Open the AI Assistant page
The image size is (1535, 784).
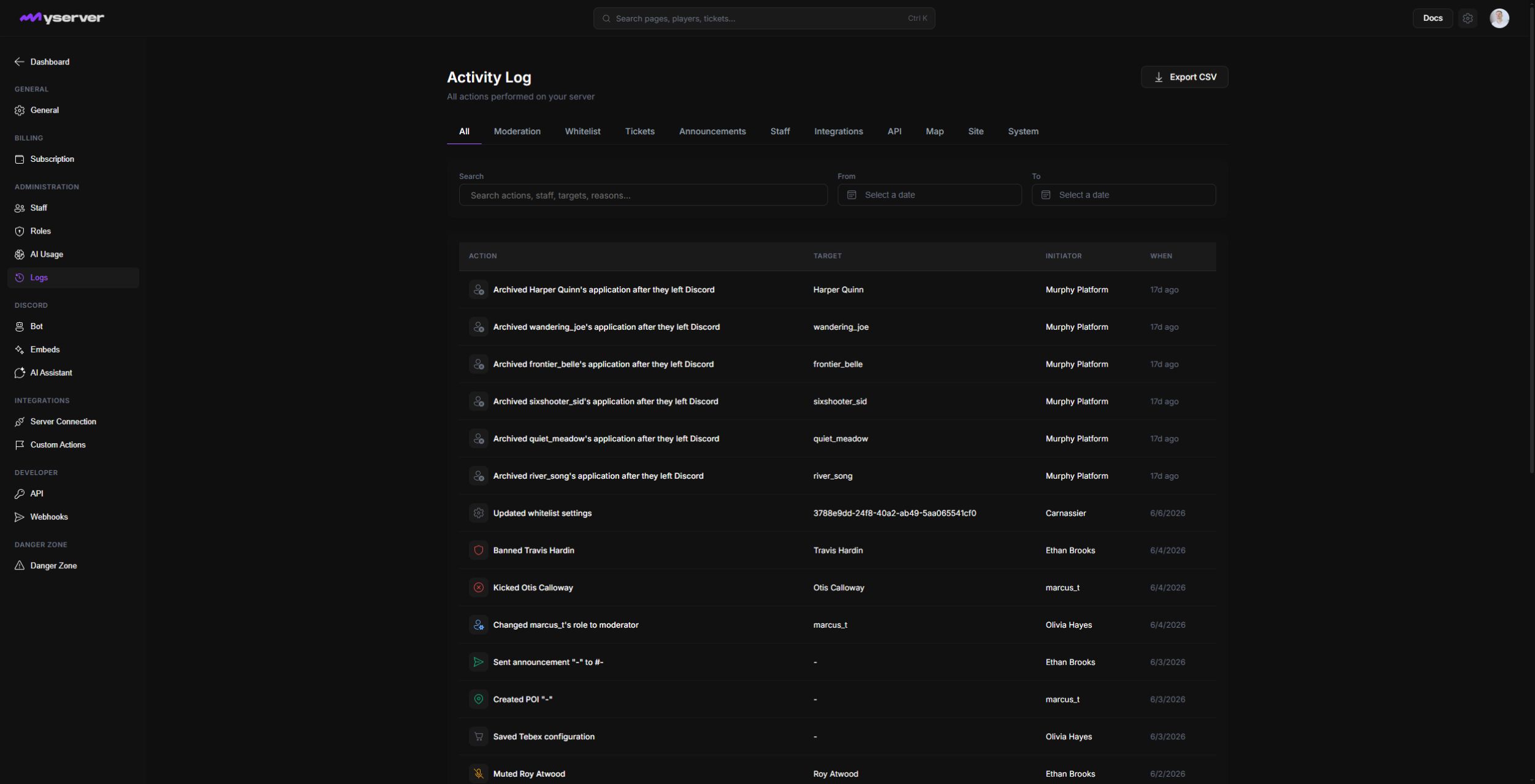tap(73, 373)
